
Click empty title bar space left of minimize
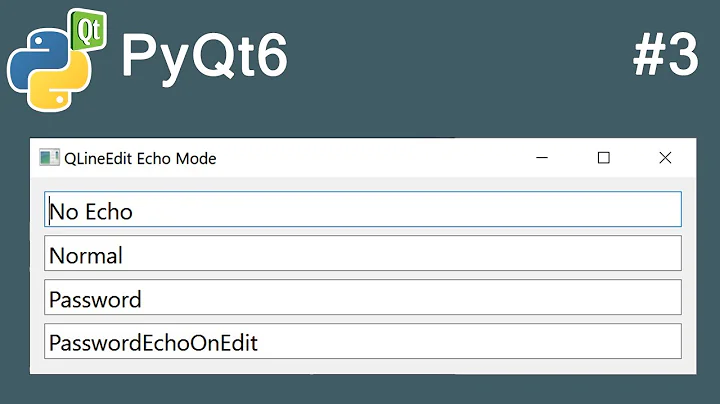pyautogui.click(x=380, y=158)
